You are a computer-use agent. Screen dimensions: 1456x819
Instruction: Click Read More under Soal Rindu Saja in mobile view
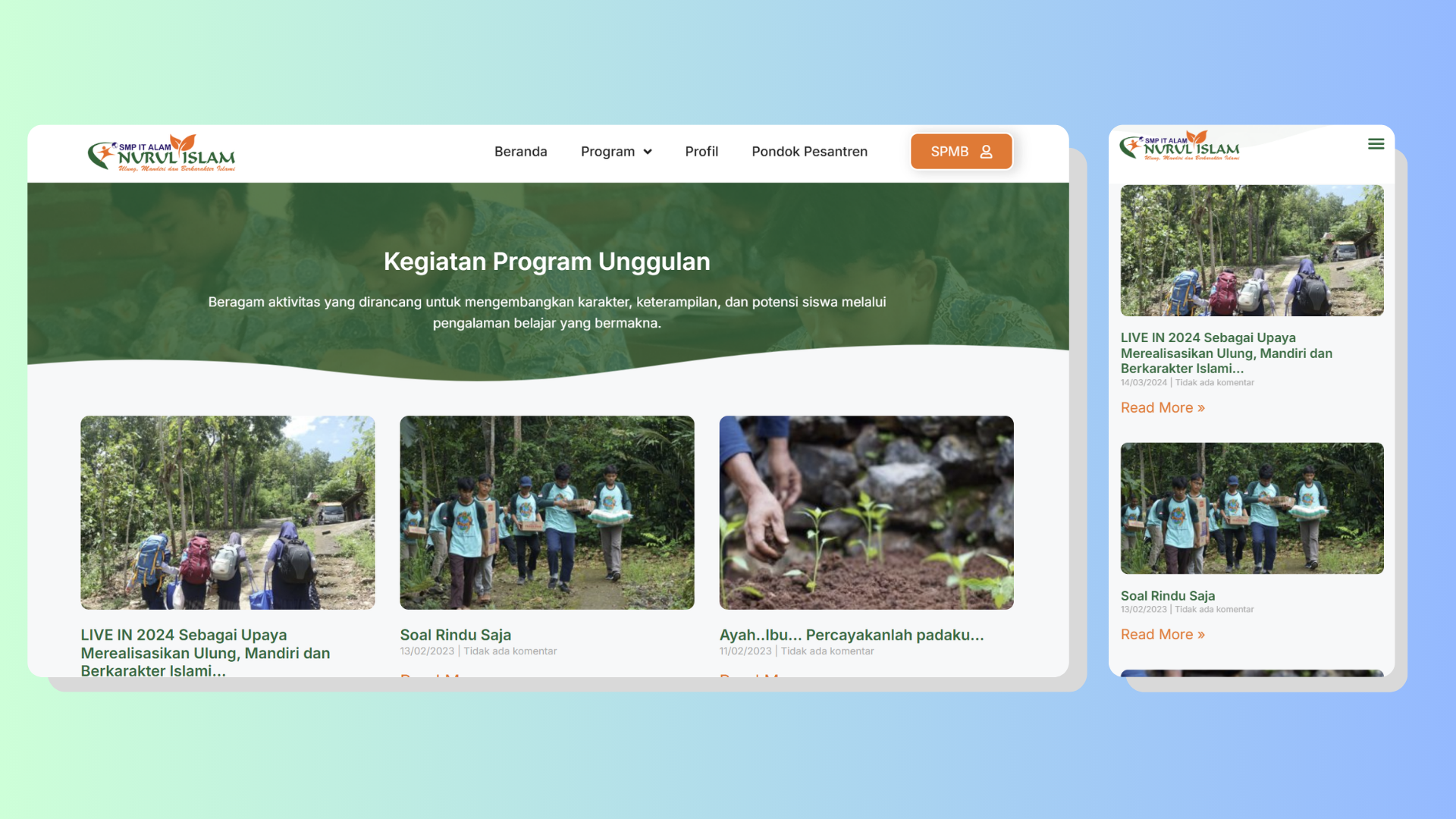pyautogui.click(x=1163, y=635)
